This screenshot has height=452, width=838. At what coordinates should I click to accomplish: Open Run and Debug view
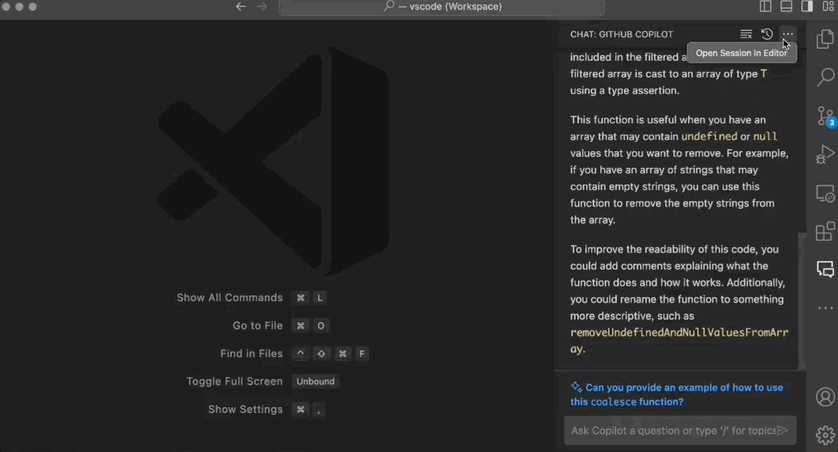[x=825, y=154]
